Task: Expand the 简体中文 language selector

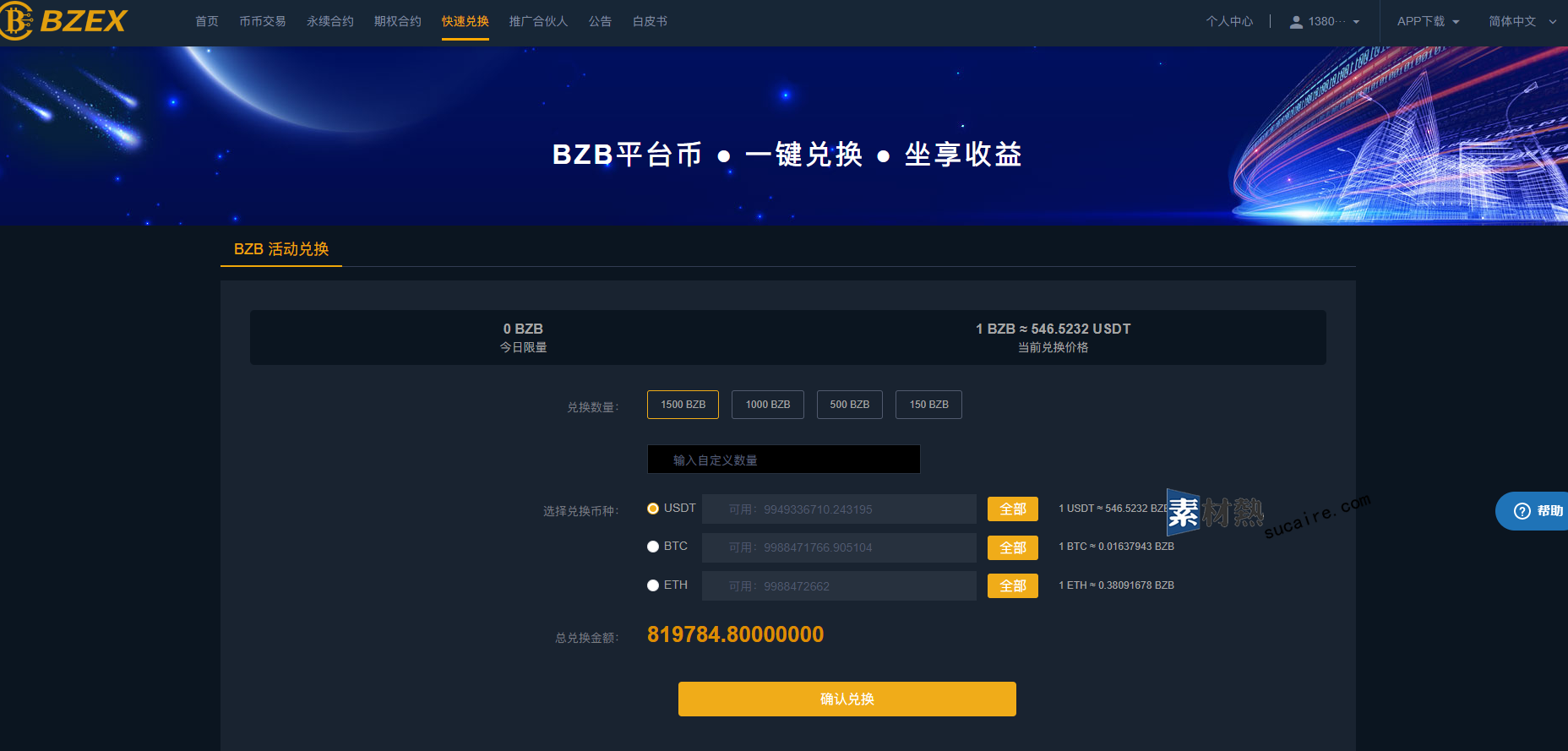Action: click(x=1522, y=21)
